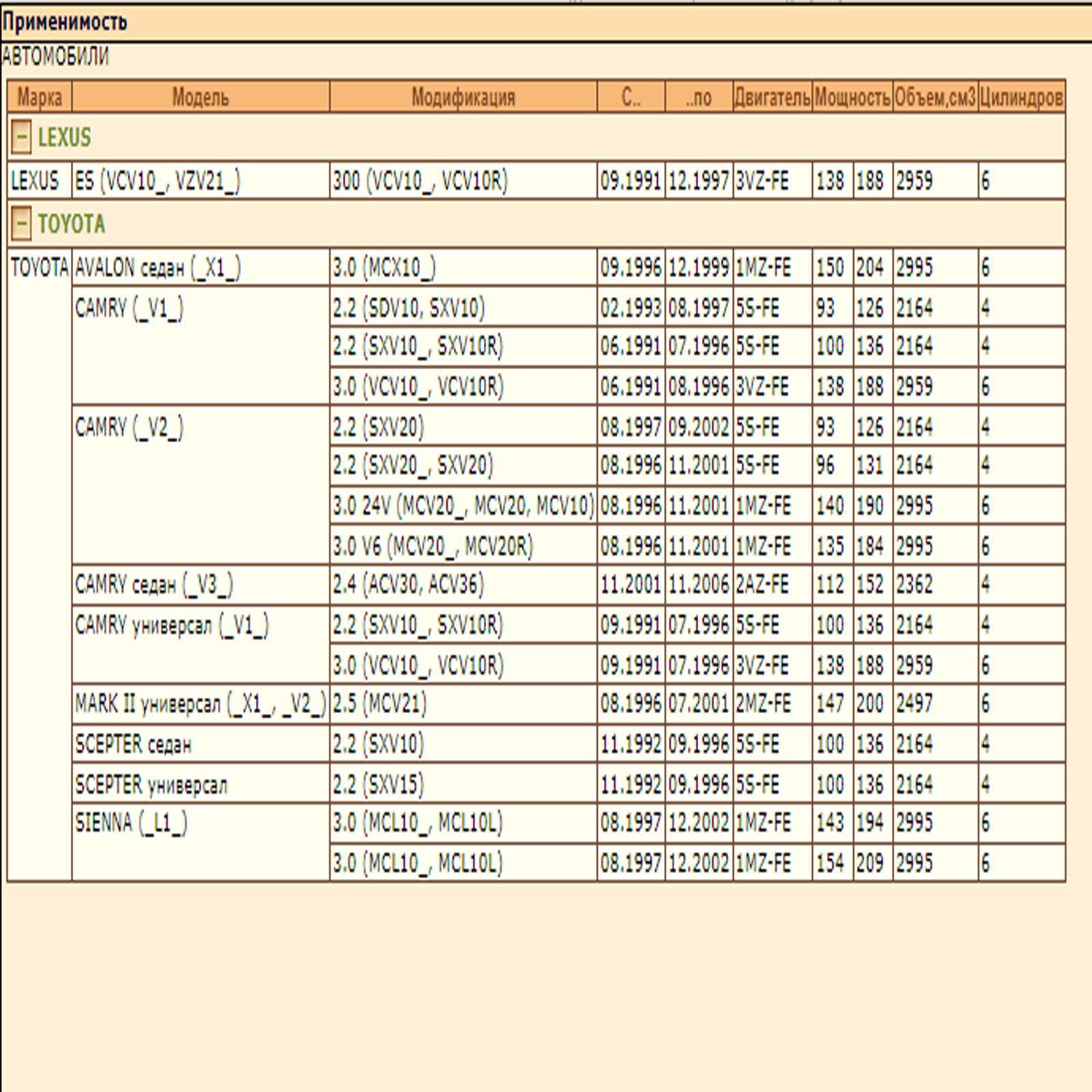1092x1092 pixels.
Task: Select the ES (VCV10_, VZV21_) model cell
Action: point(201,181)
